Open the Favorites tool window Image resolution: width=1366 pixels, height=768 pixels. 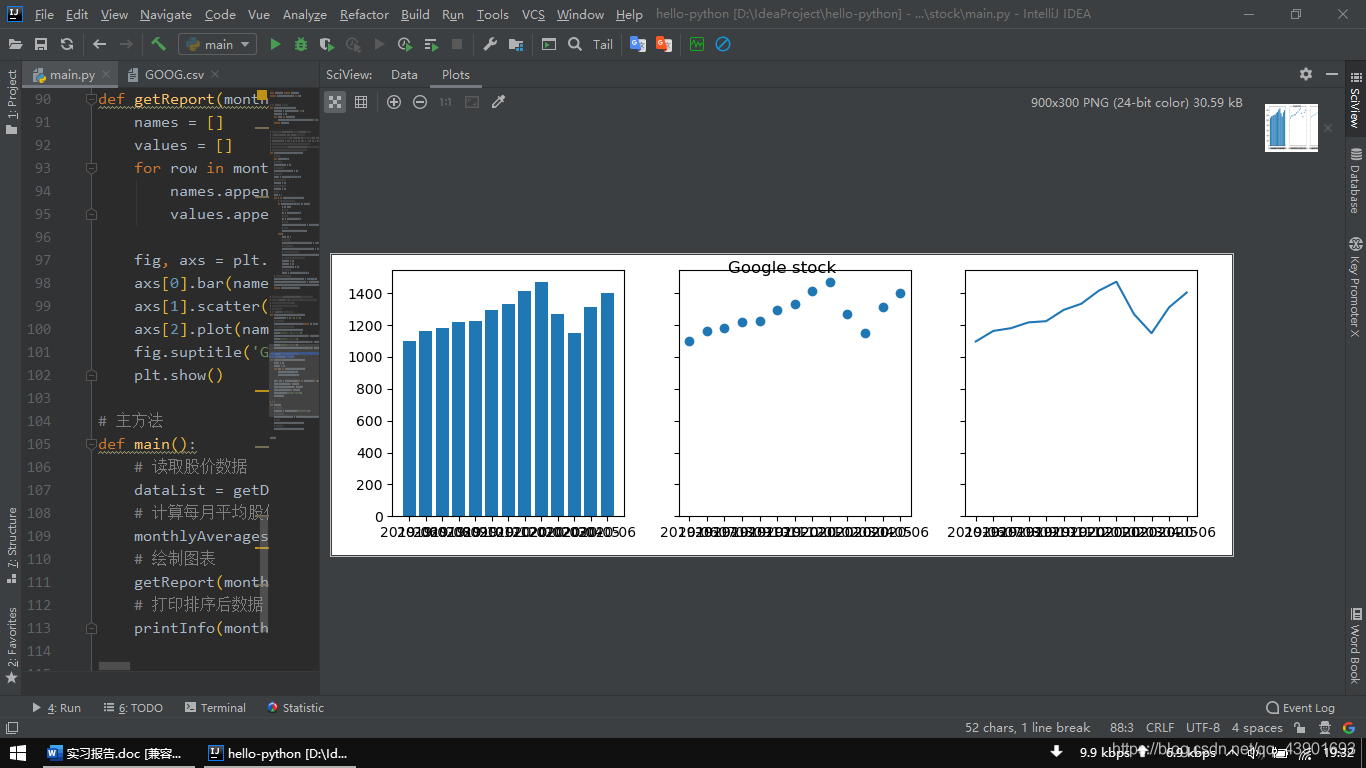[11, 646]
